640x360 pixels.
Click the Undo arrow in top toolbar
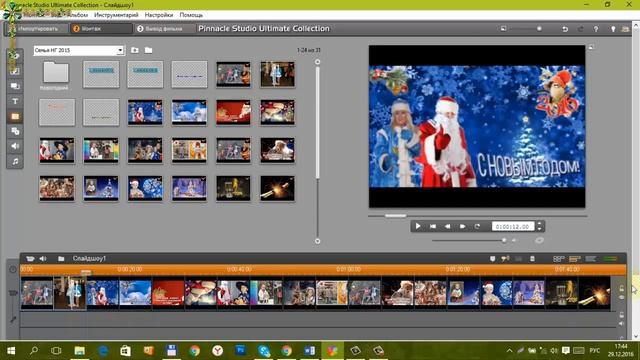565,29
